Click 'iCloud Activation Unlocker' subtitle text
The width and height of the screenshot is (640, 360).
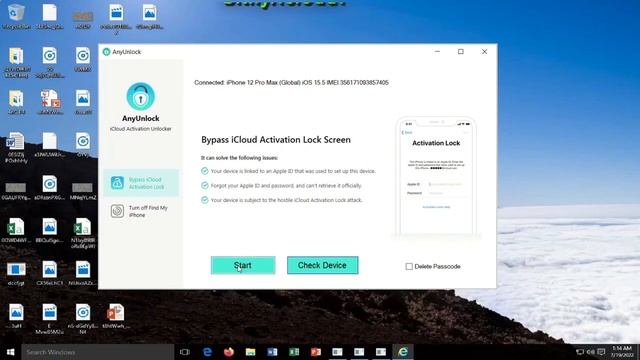(140, 129)
